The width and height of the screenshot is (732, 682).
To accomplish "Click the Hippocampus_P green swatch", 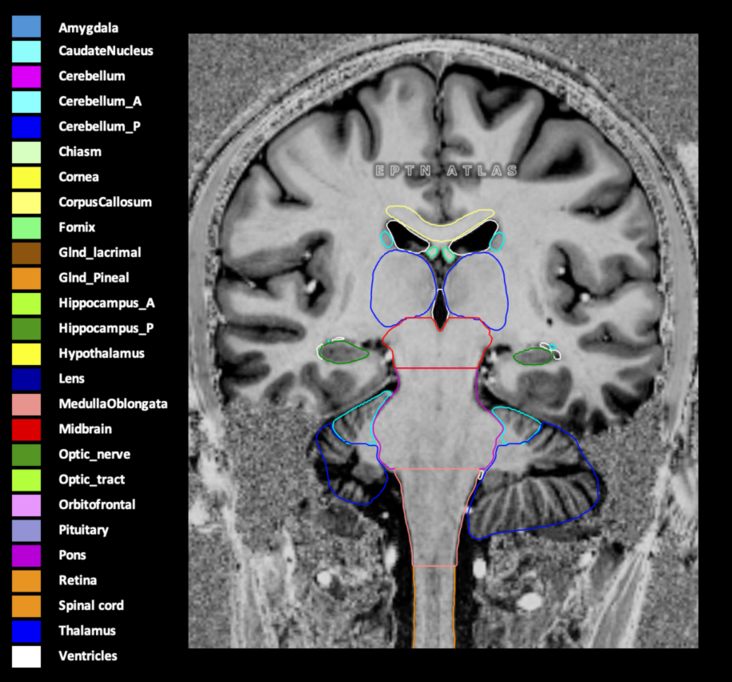I will coord(26,328).
